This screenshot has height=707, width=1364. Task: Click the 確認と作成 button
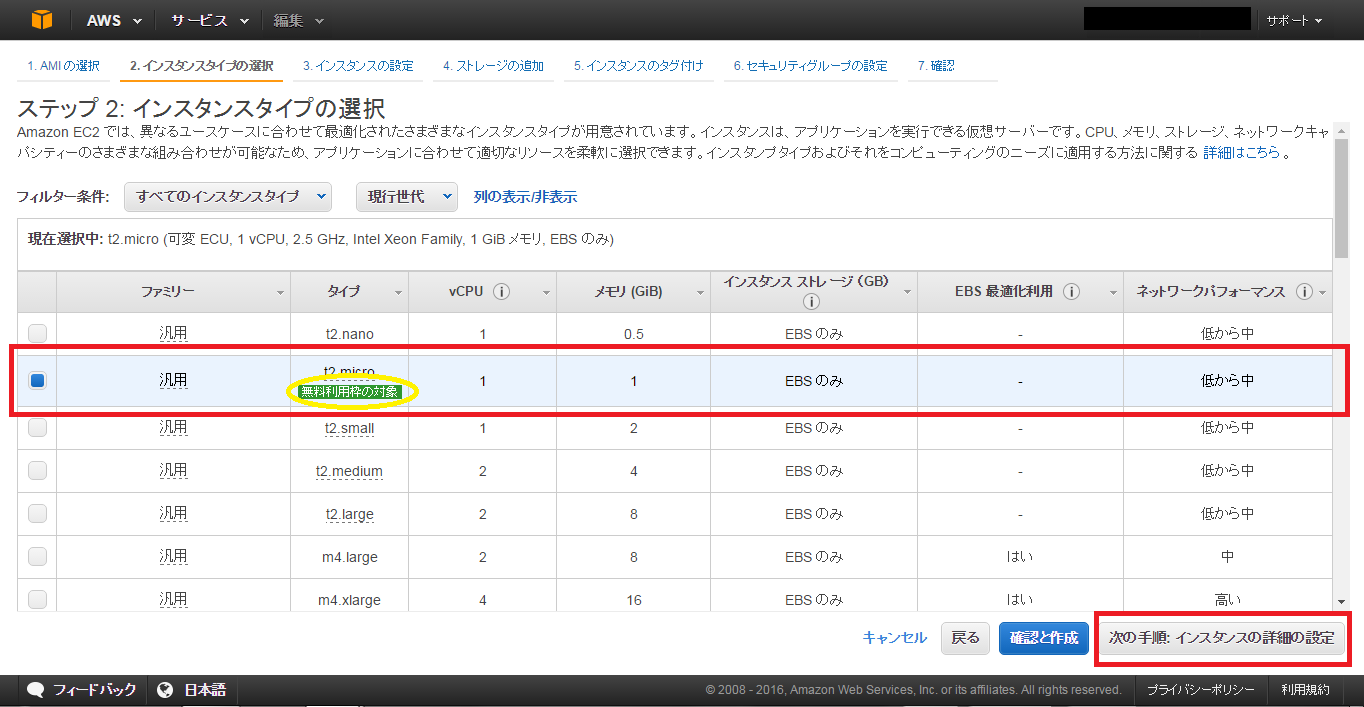1044,638
